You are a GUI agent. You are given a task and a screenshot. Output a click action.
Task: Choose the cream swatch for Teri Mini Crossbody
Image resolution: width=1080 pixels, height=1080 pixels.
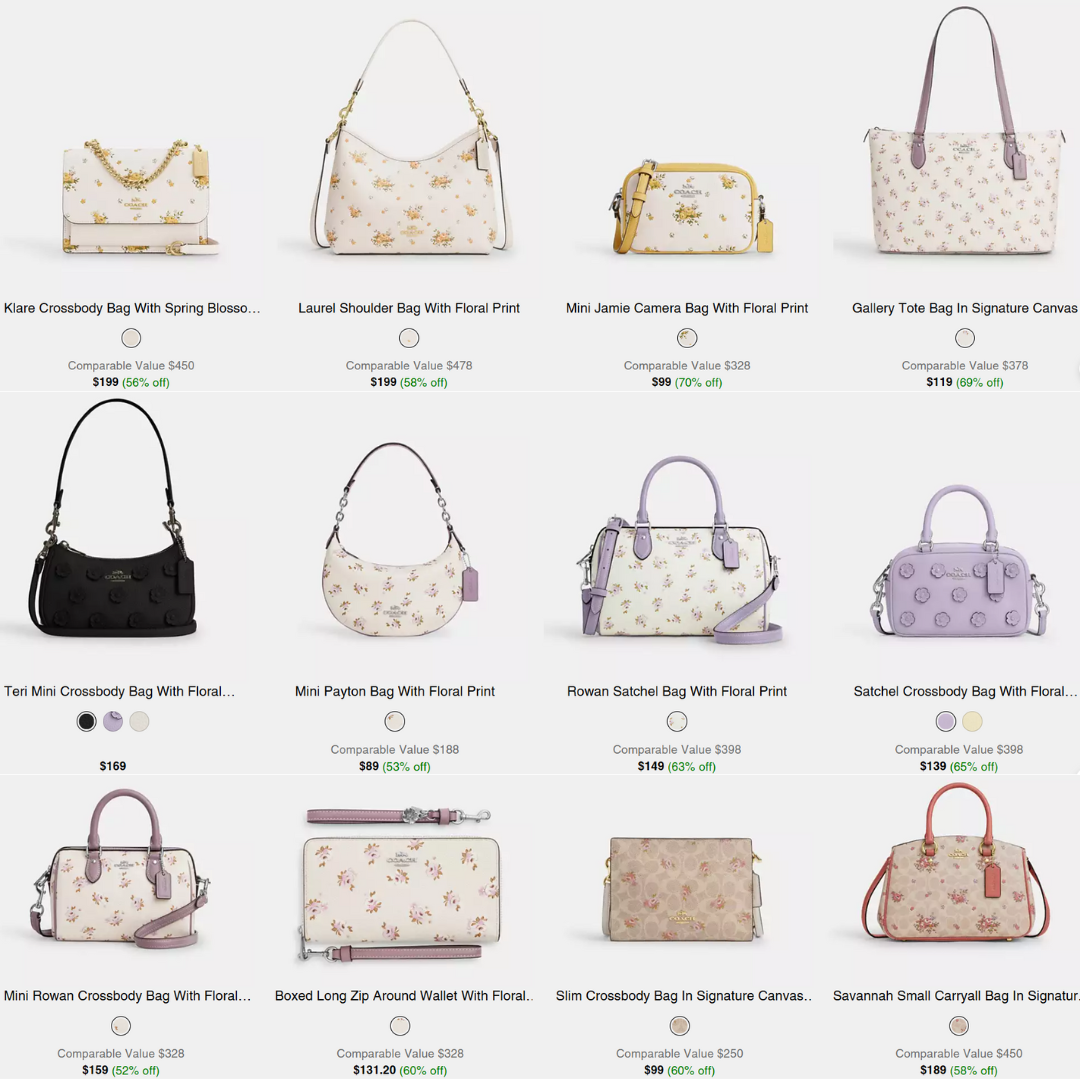pyautogui.click(x=139, y=721)
